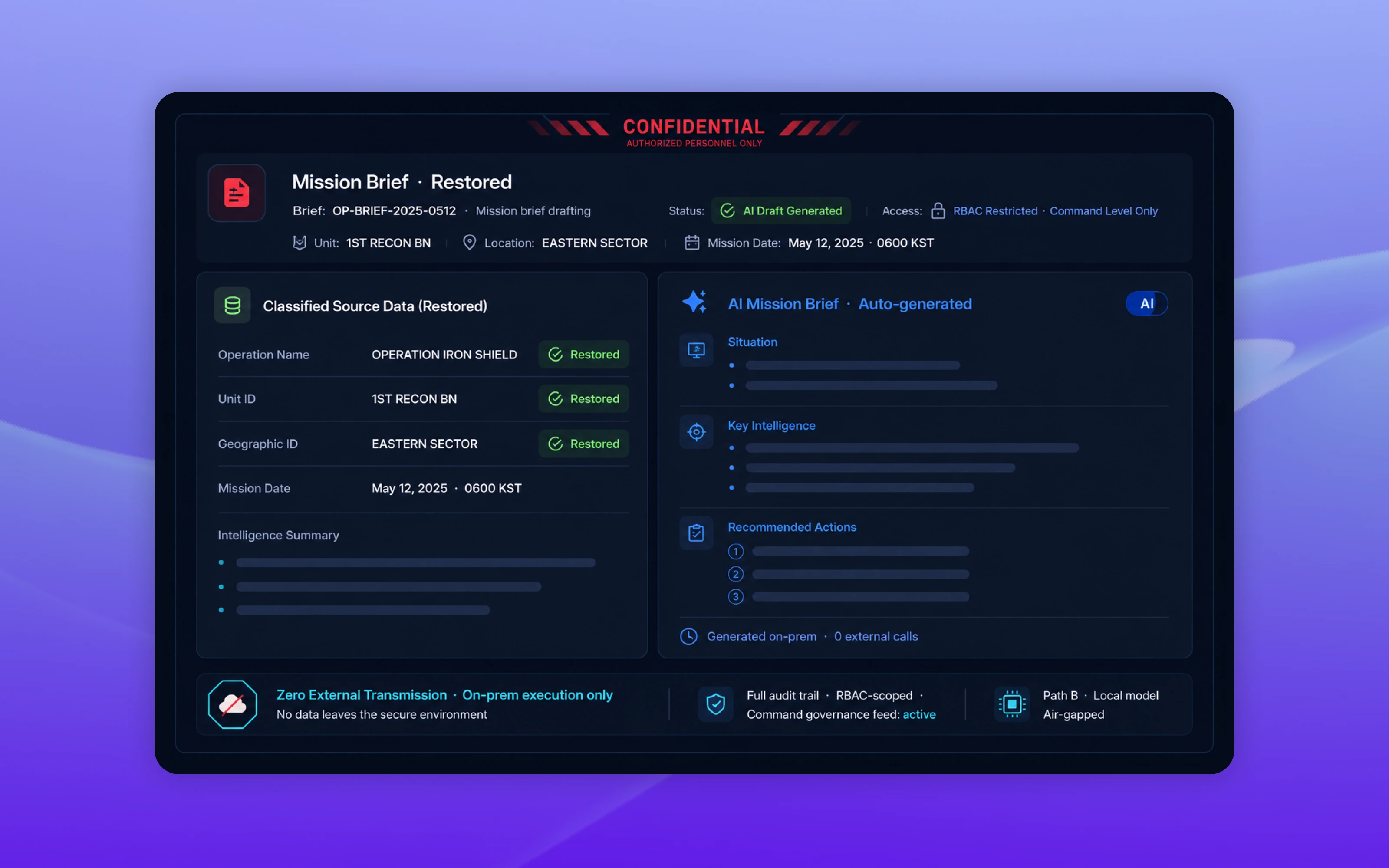Click the Operation Name field label

tap(263, 355)
